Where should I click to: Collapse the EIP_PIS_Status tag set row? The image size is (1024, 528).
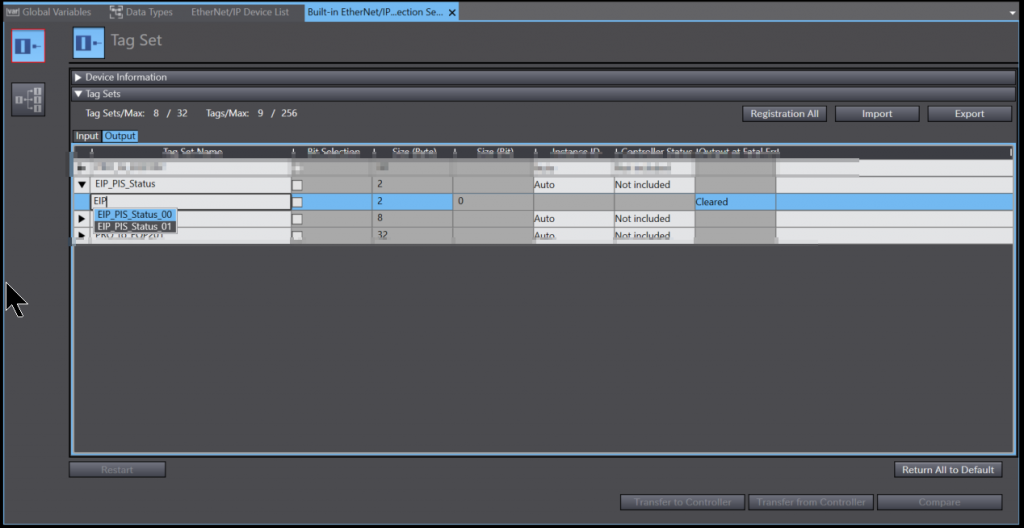[x=82, y=185]
